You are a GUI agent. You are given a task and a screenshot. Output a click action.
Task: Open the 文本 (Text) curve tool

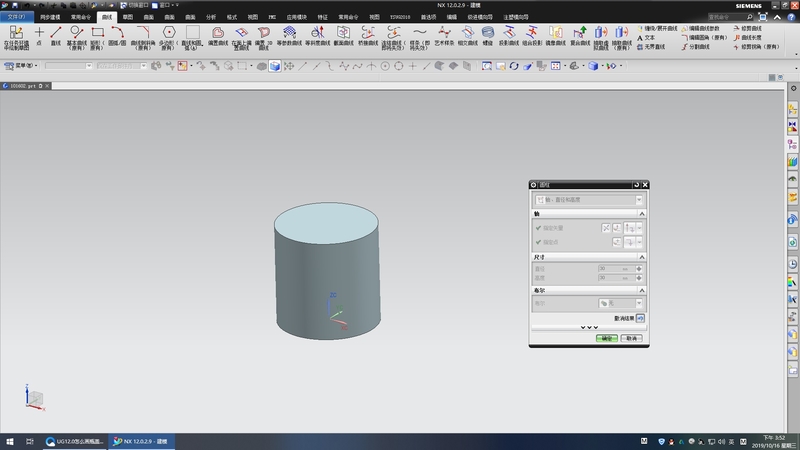(648, 37)
